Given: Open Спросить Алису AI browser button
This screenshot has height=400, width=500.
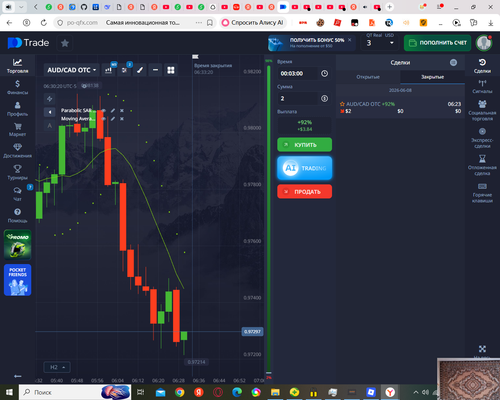Looking at the screenshot, I should pos(253,22).
